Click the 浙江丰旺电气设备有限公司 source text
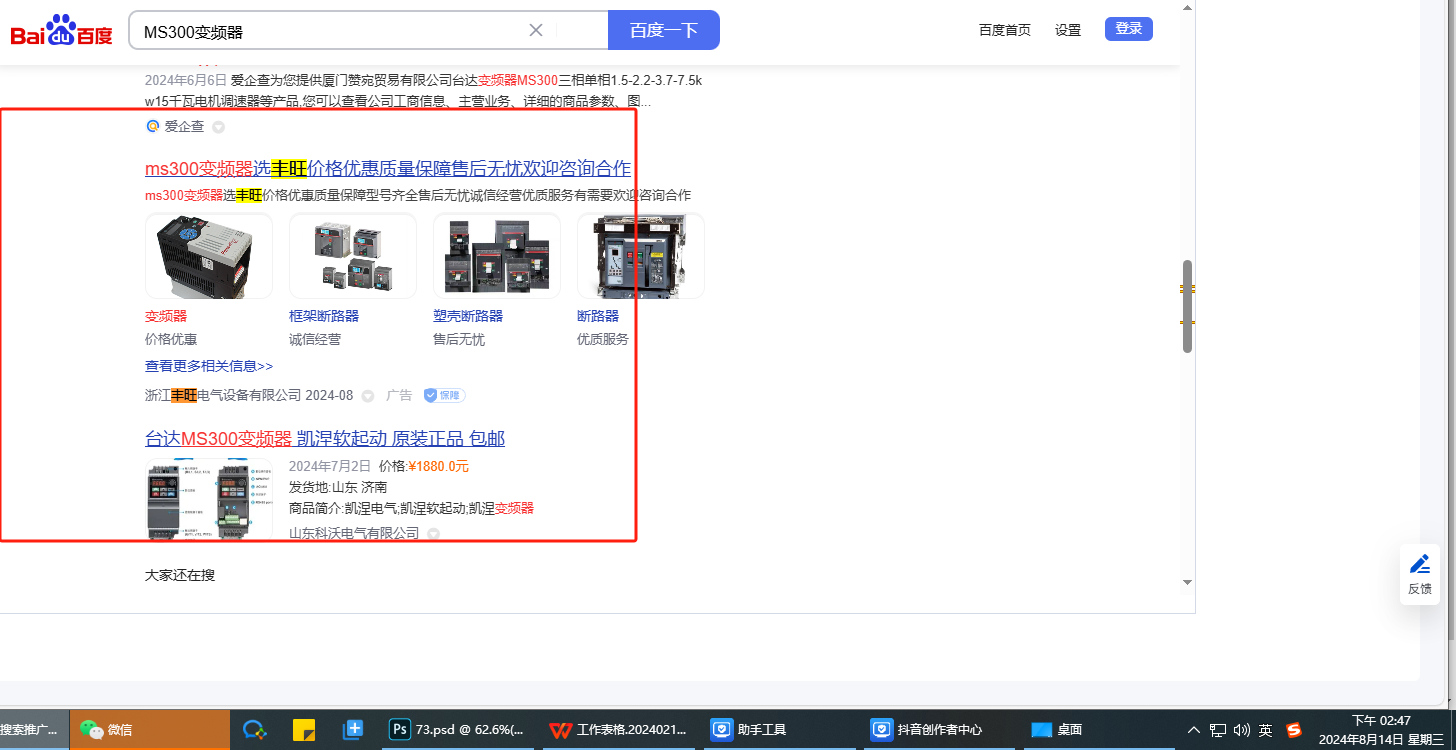 [x=223, y=395]
